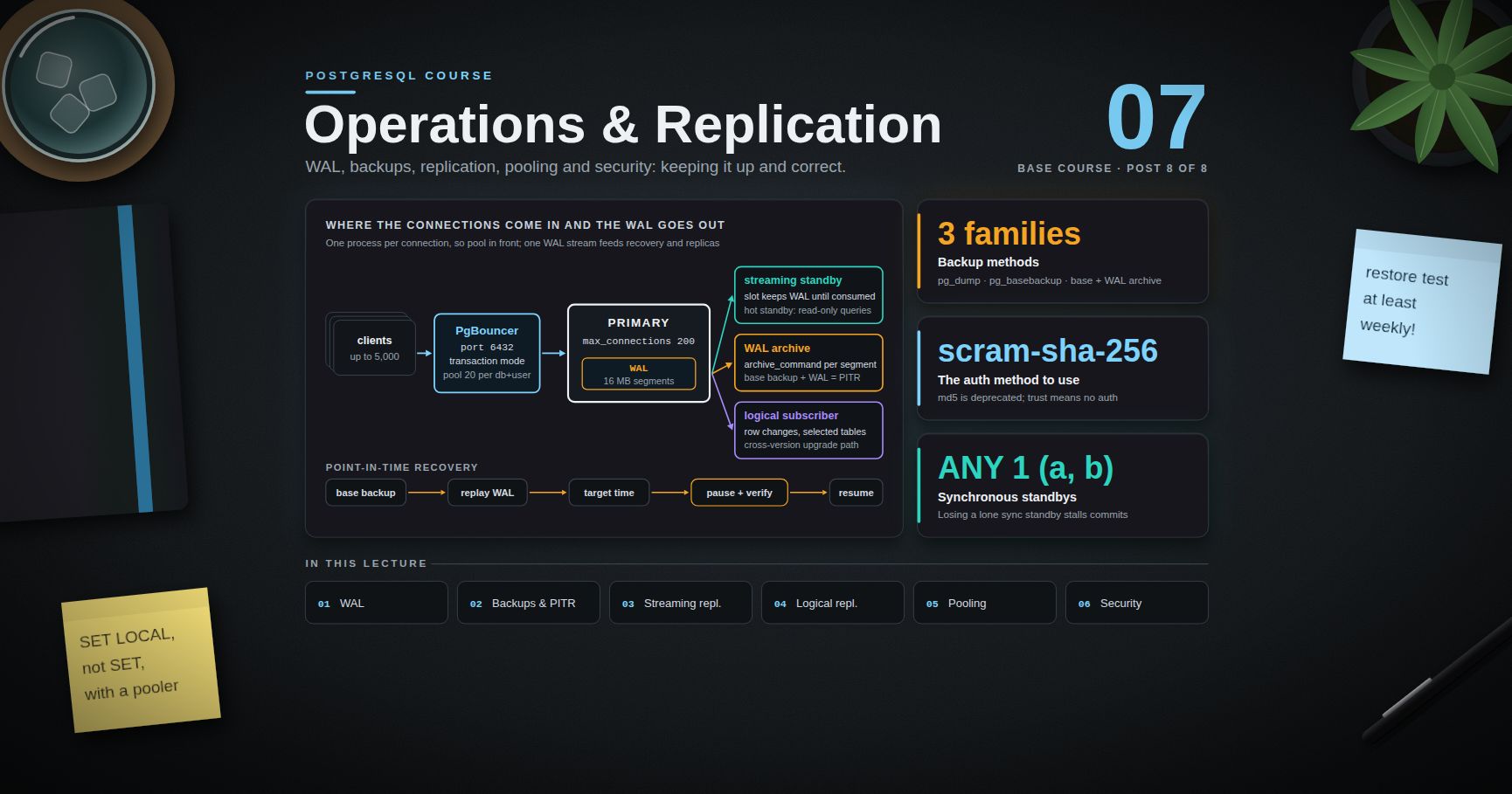This screenshot has height=794, width=1512.
Task: Click the POSTGRESQL COURSE label
Action: (399, 76)
